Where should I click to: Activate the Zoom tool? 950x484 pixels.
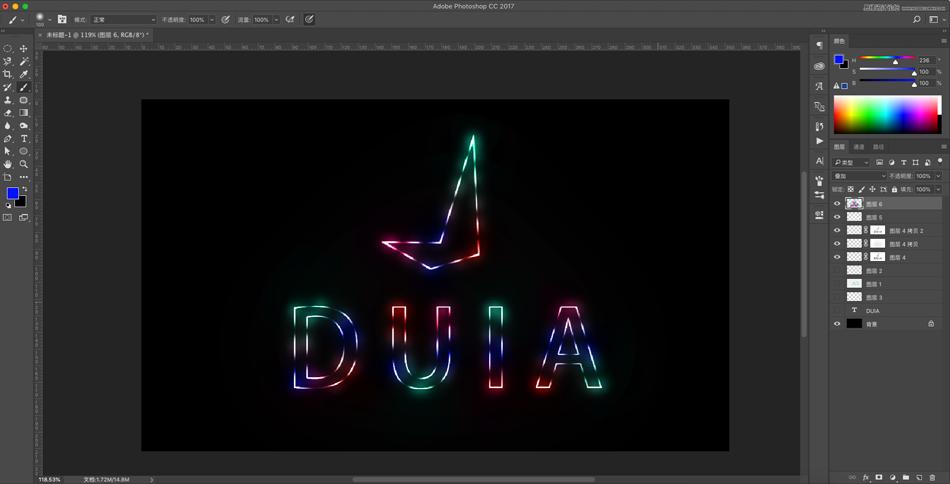click(x=24, y=164)
